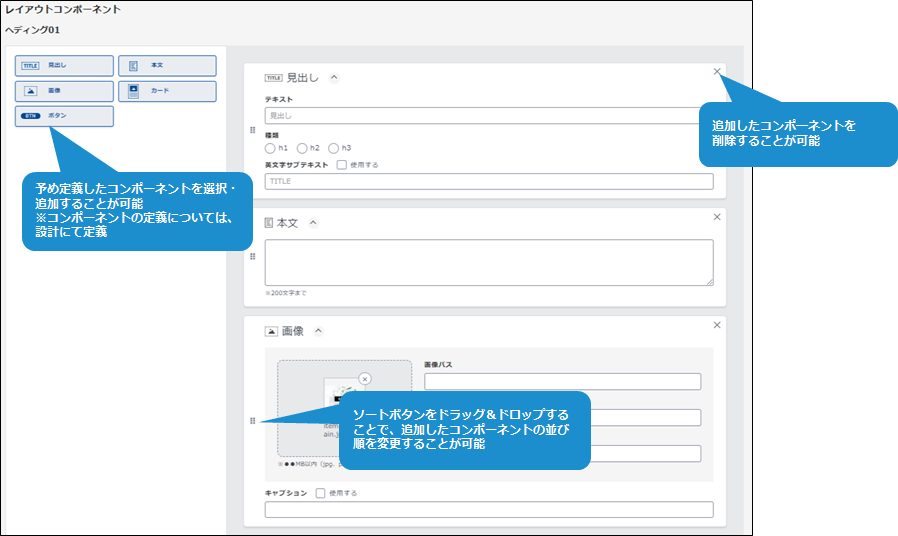Remove the 本文 component using its X icon

[717, 217]
